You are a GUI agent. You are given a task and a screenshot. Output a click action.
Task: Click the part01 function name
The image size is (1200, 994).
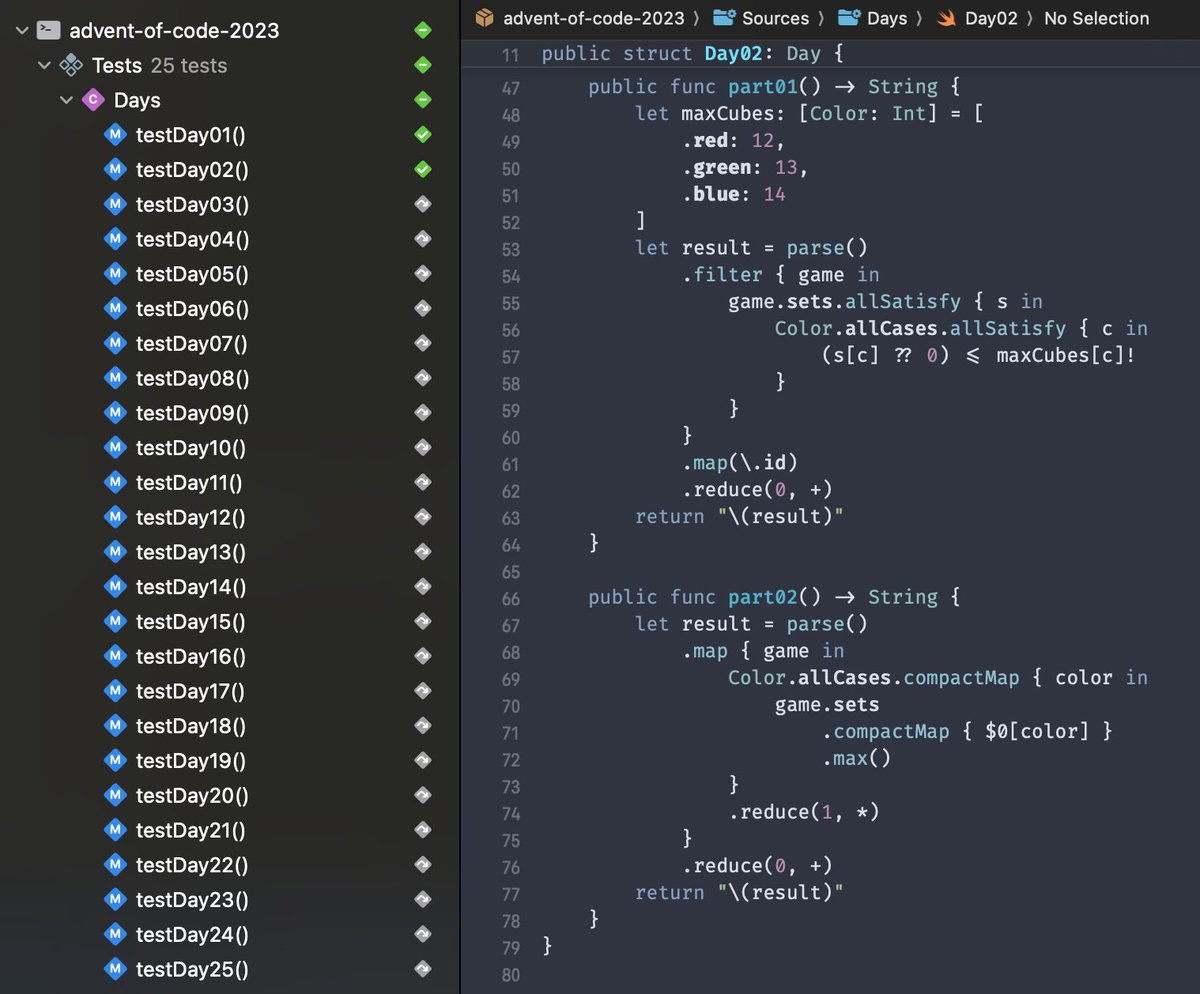(x=763, y=87)
